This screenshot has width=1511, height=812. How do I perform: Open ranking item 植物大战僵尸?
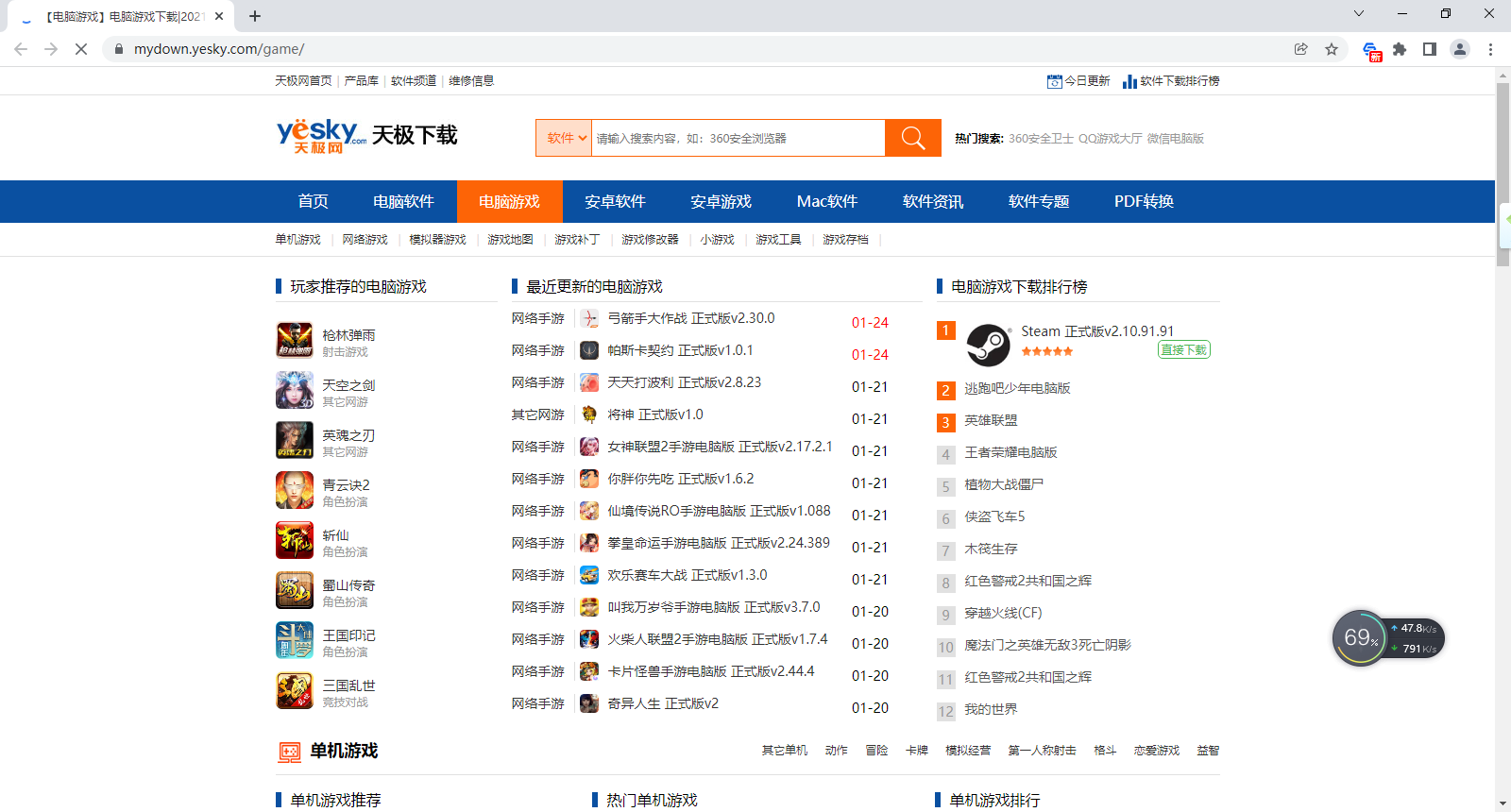[x=1005, y=484]
